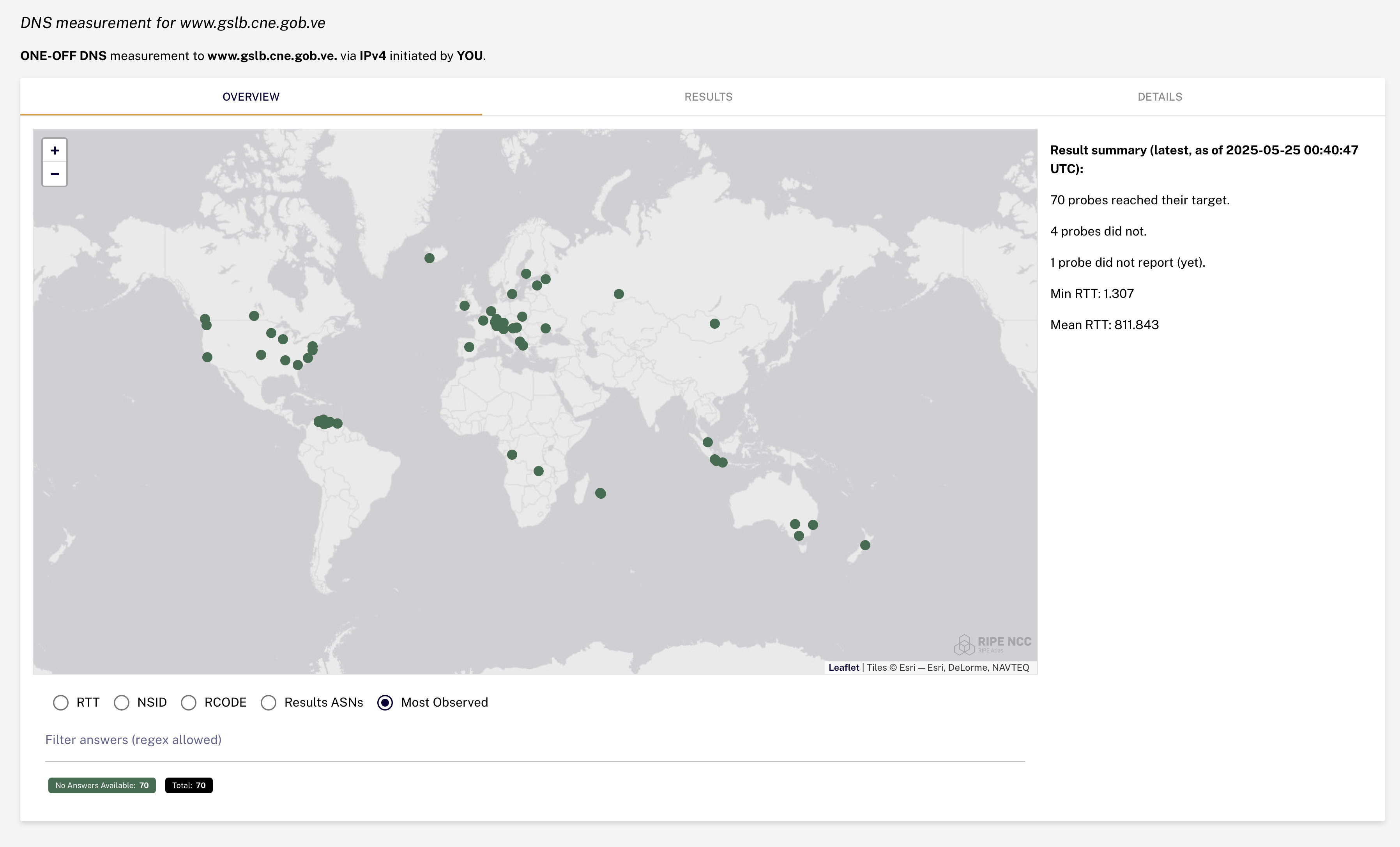Click the Total 70 badge
The image size is (1400, 847).
coord(189,786)
